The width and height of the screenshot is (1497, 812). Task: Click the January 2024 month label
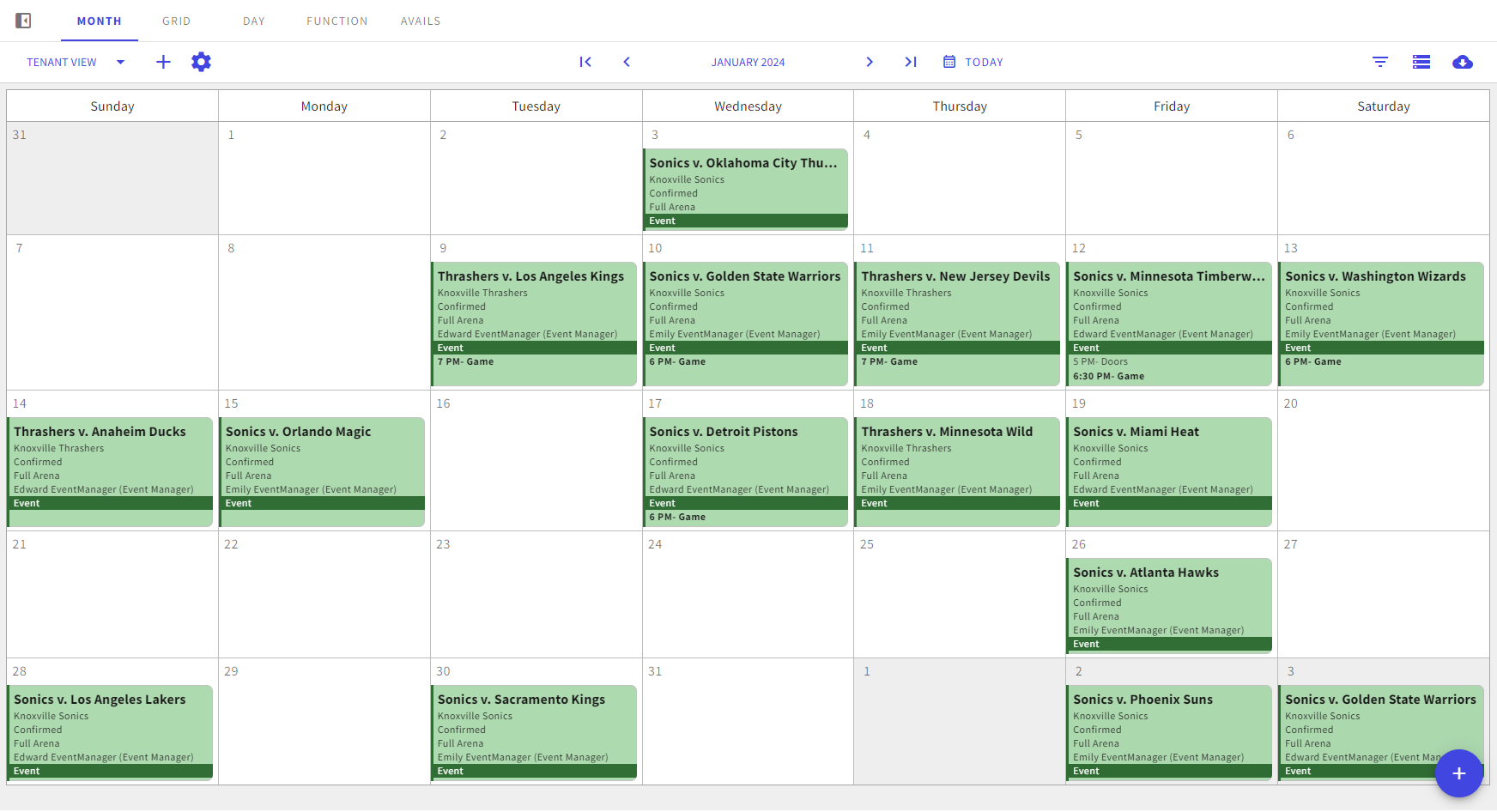click(x=748, y=62)
